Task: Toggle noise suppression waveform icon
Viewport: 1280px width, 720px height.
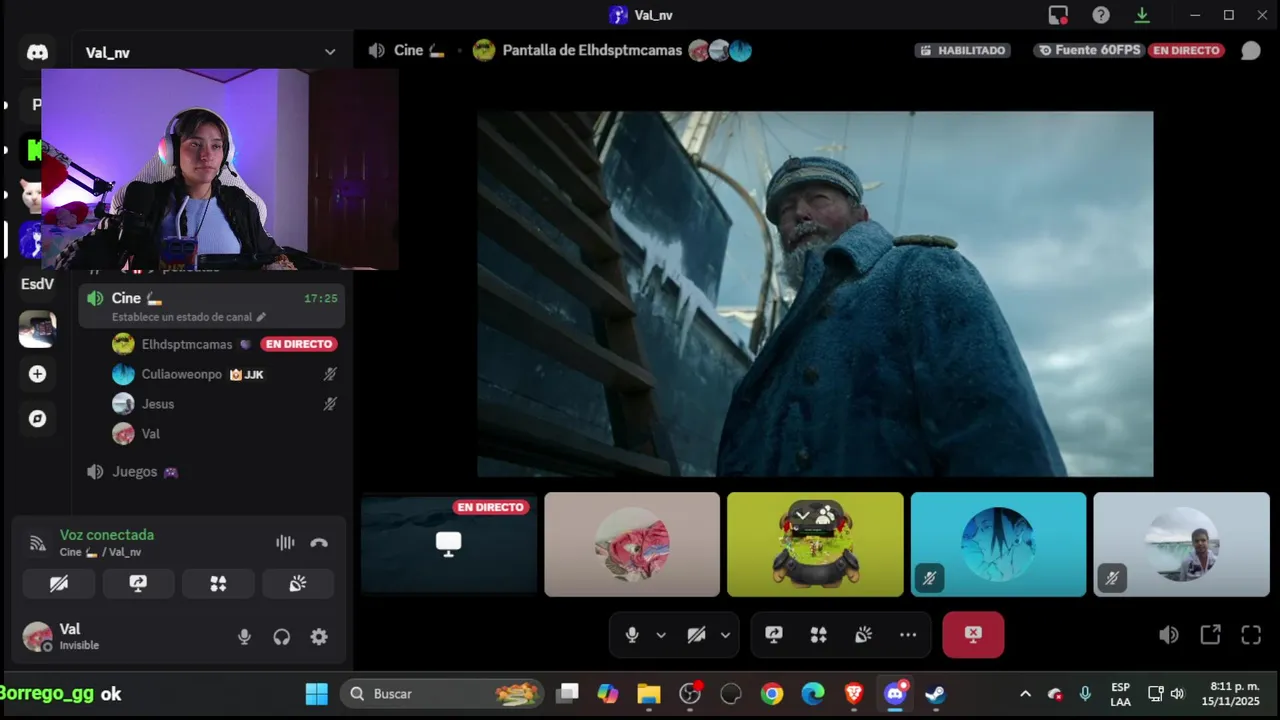Action: tap(285, 543)
